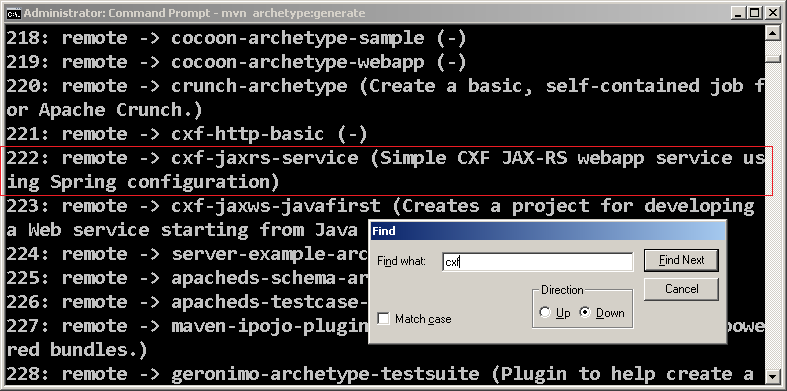This screenshot has height=391, width=787.
Task: Focus the Find what input field
Action: coord(538,262)
